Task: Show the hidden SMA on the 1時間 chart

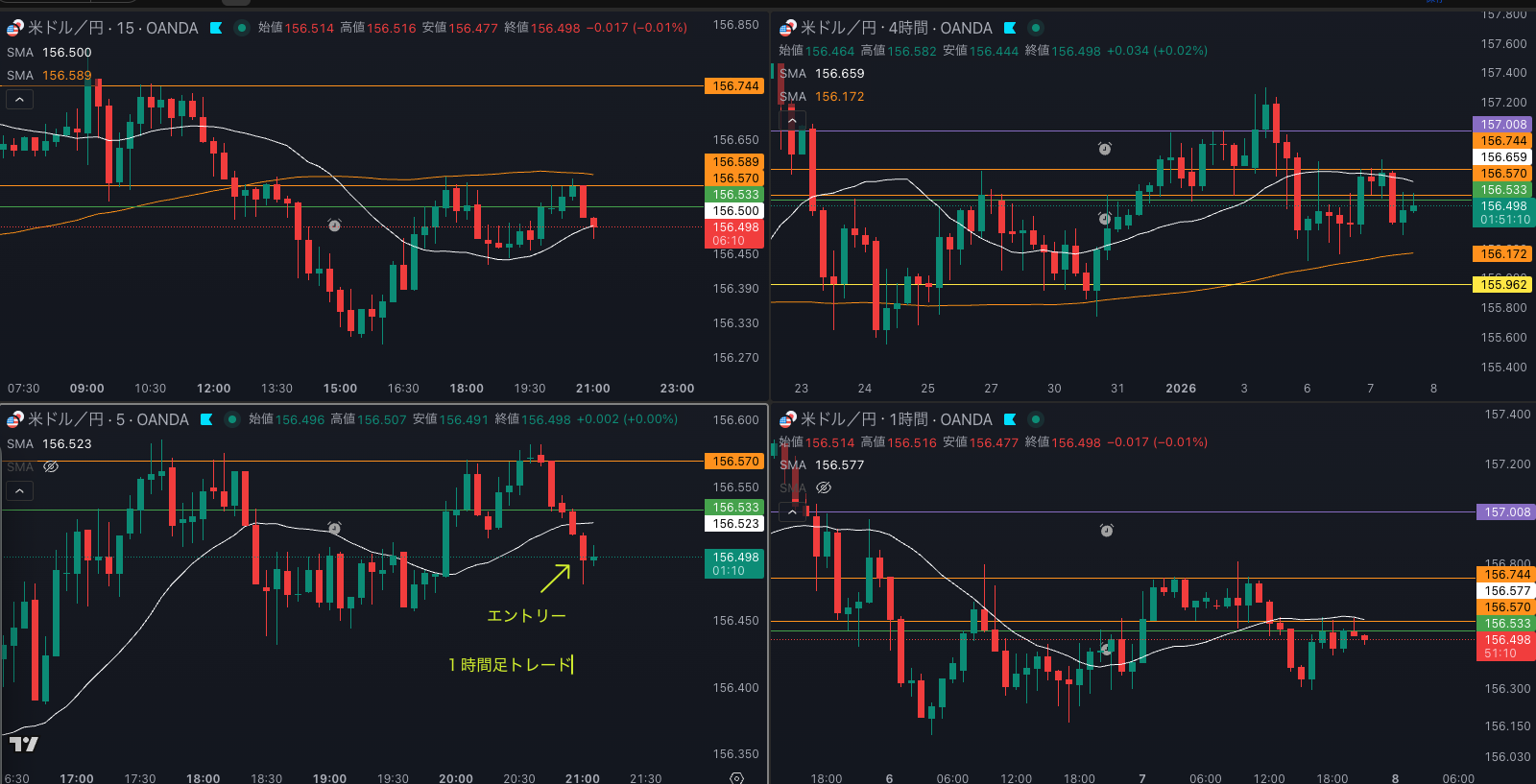Action: tap(824, 488)
